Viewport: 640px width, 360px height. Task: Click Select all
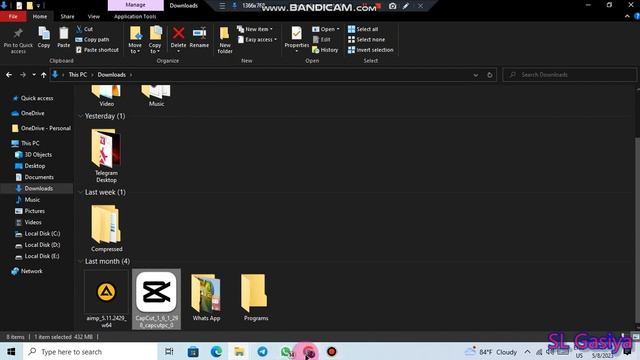363,29
